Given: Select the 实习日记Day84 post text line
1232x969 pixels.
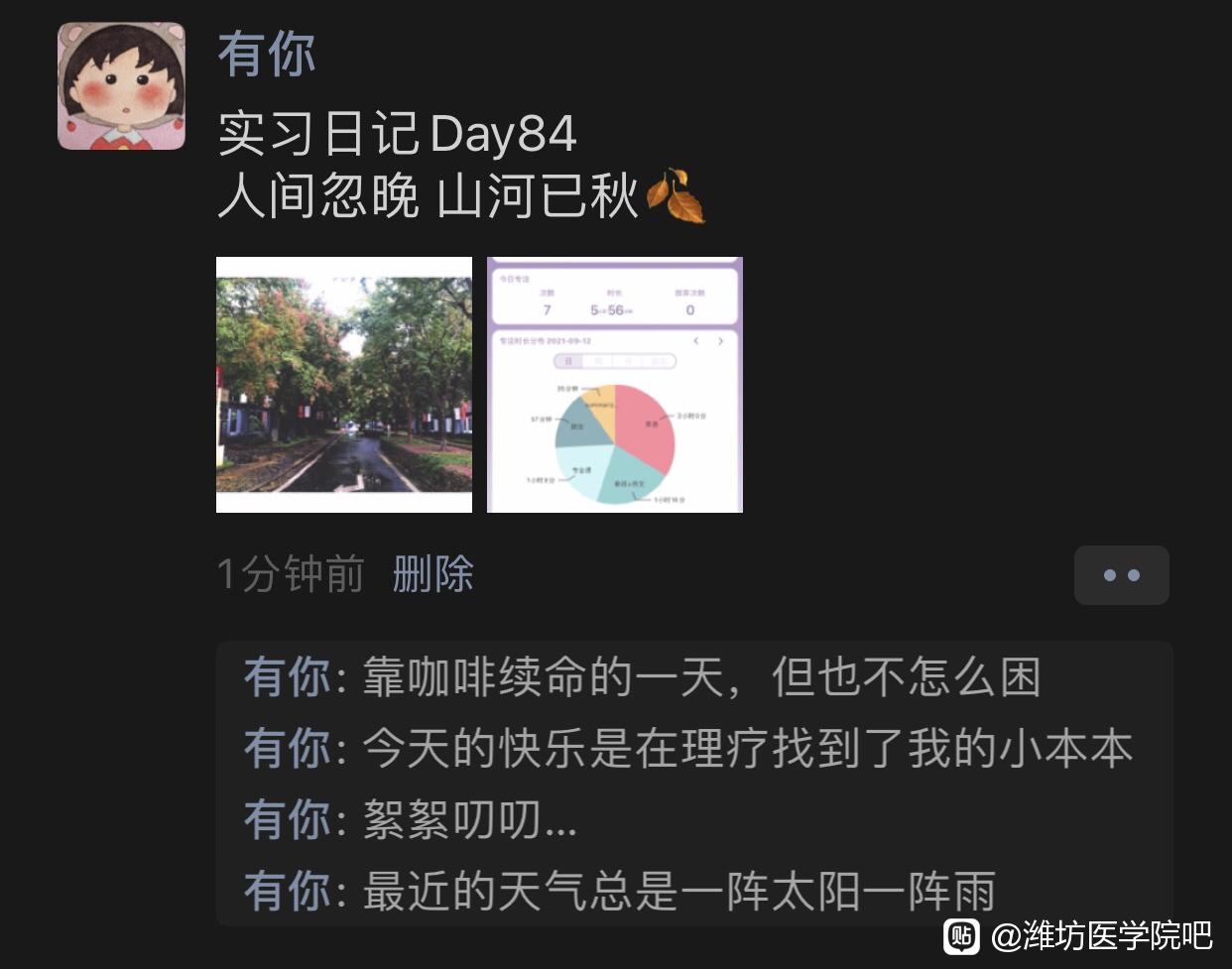Looking at the screenshot, I should point(397,134).
